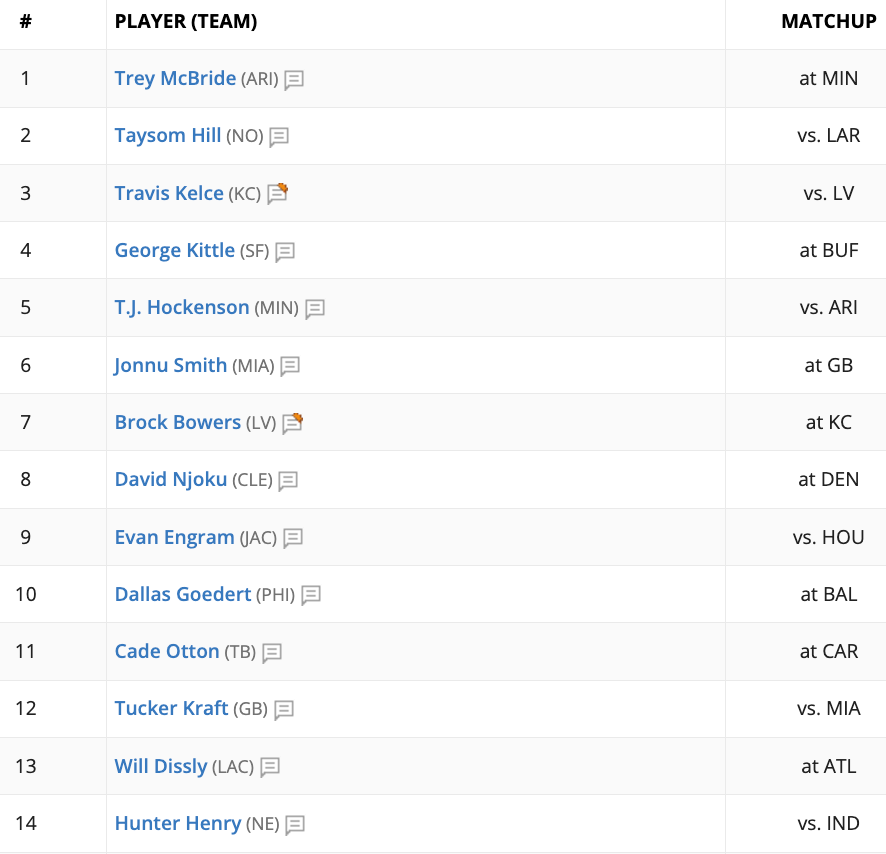This screenshot has height=854, width=886.
Task: Sort by the # rank column header
Action: click(25, 22)
